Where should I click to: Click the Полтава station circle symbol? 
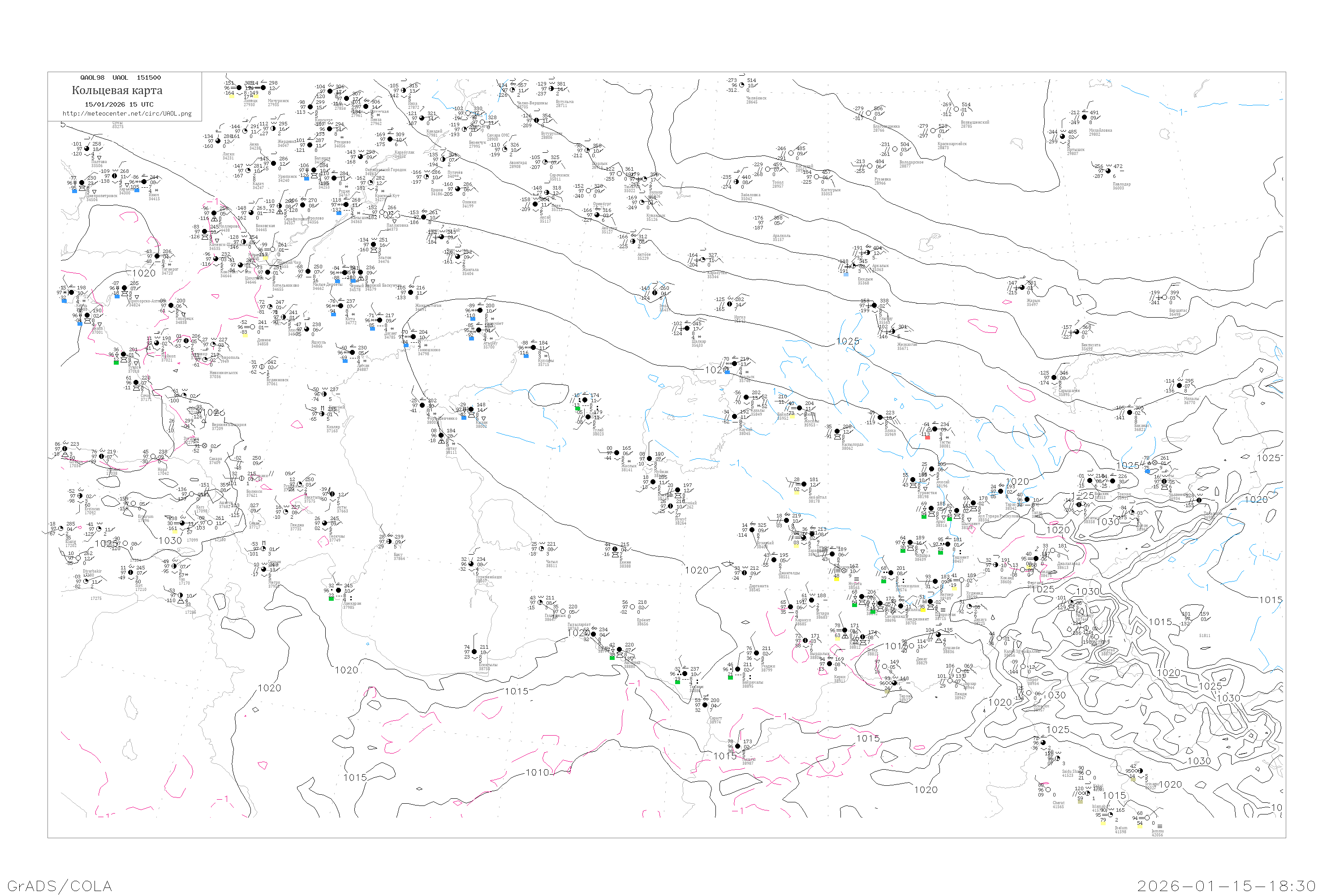(x=87, y=149)
